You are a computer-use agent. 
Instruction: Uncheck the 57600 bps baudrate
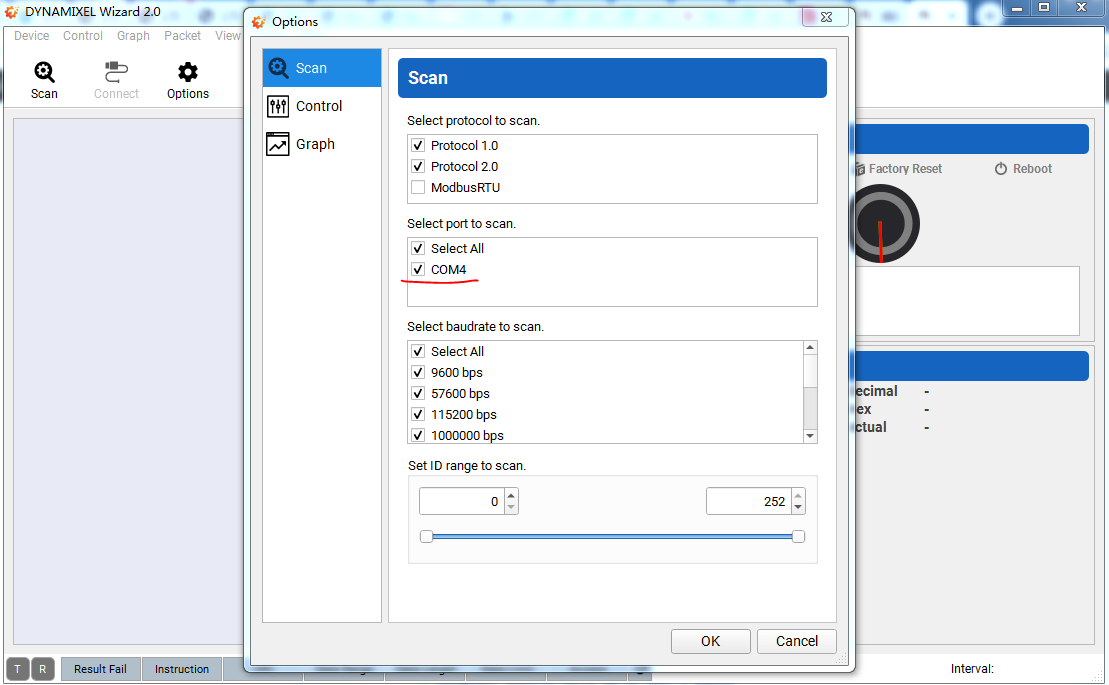pos(418,394)
